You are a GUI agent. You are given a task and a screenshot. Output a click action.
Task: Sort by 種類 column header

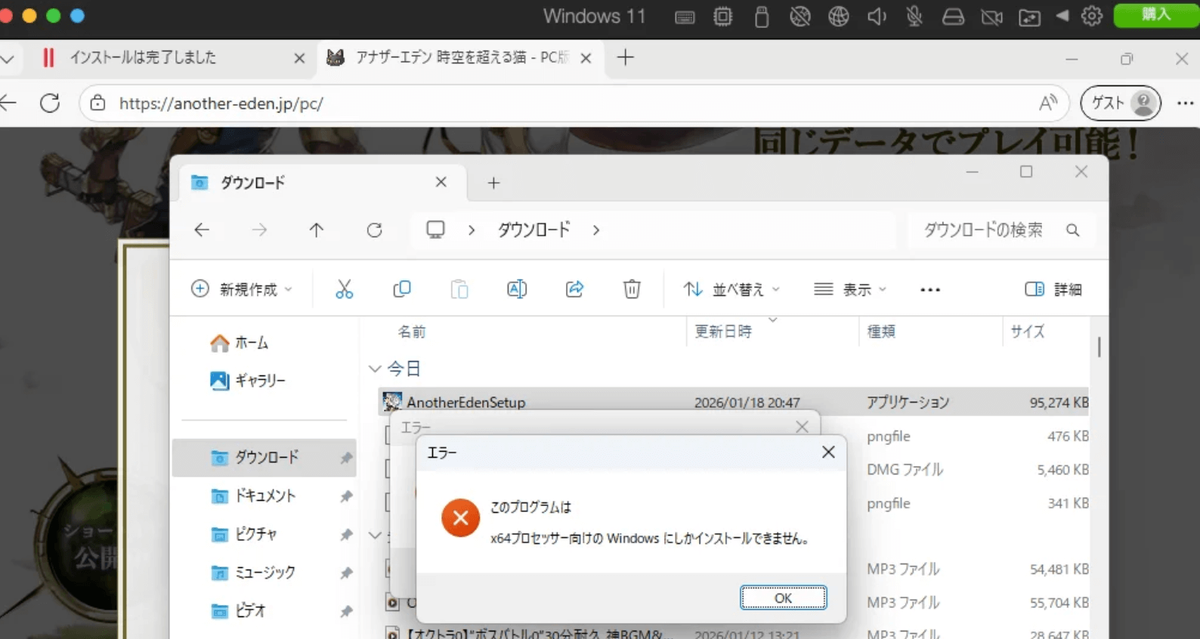point(881,332)
